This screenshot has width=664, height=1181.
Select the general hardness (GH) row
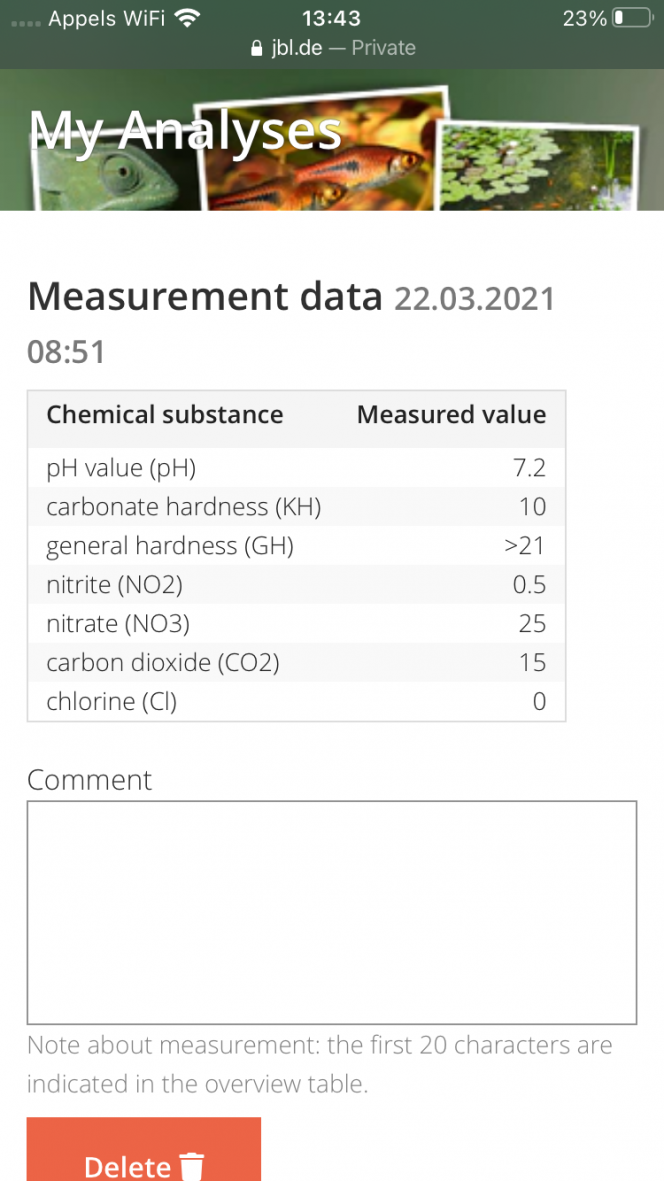297,545
